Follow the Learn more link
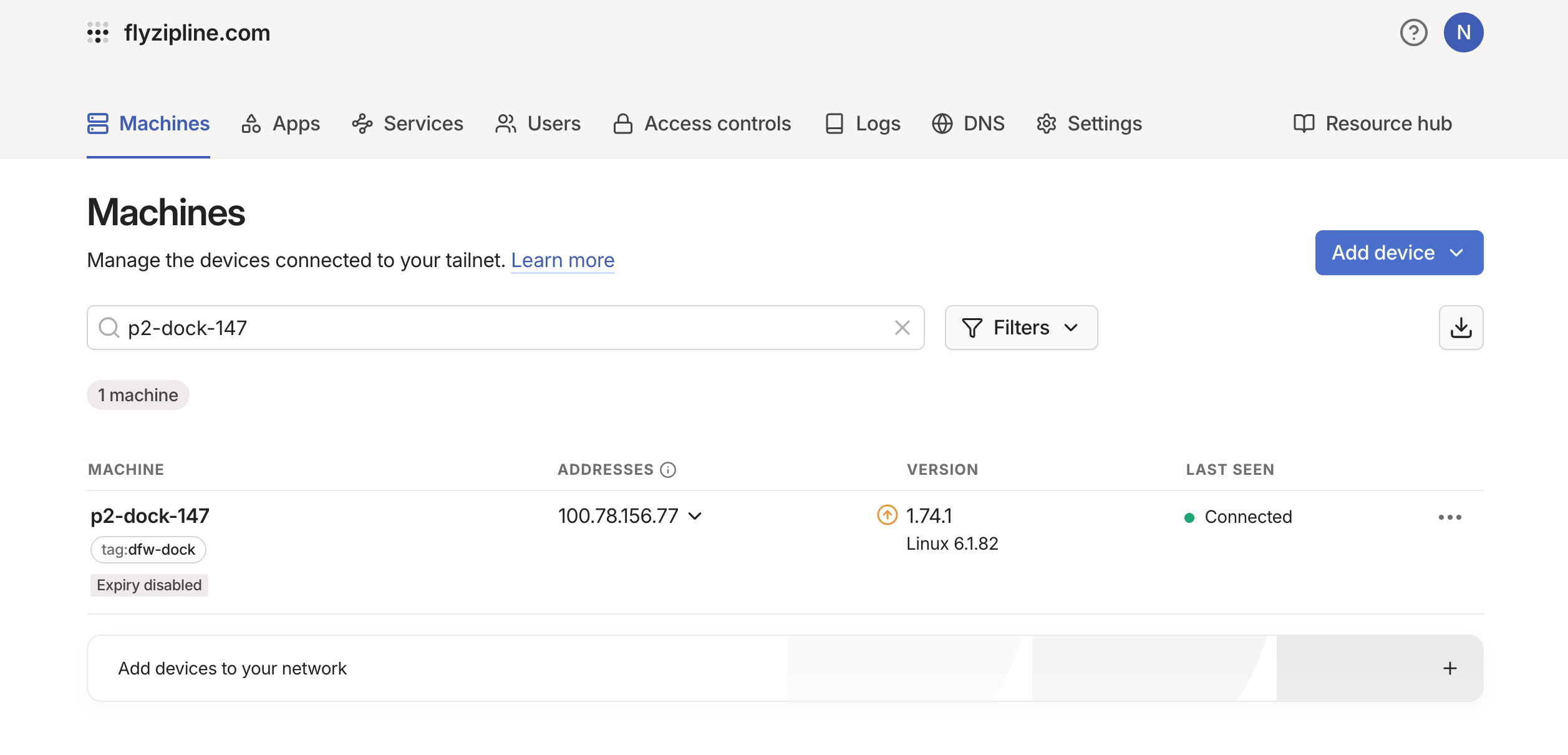1568x755 pixels. (x=563, y=260)
